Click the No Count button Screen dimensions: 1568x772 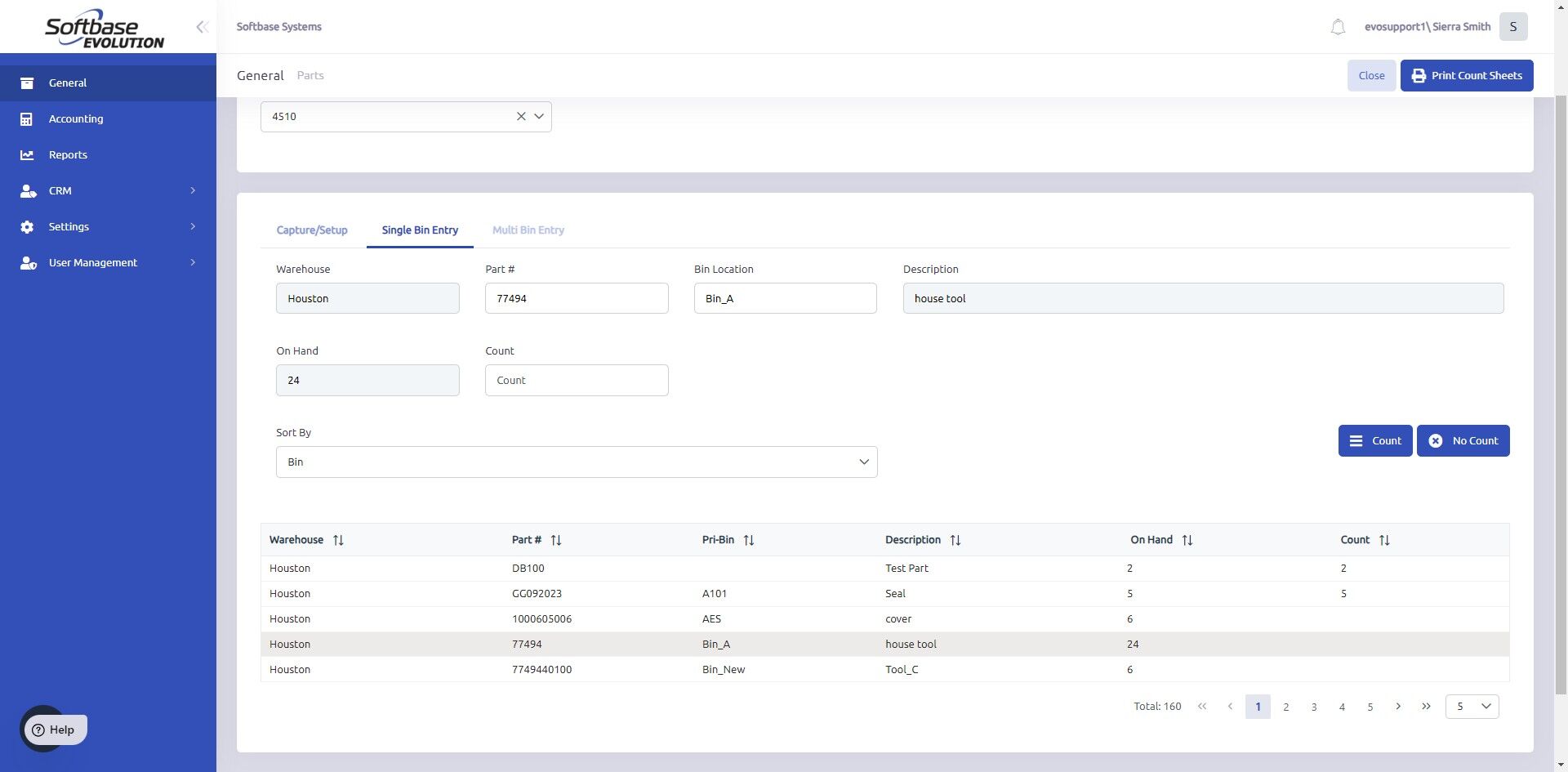[x=1463, y=441]
